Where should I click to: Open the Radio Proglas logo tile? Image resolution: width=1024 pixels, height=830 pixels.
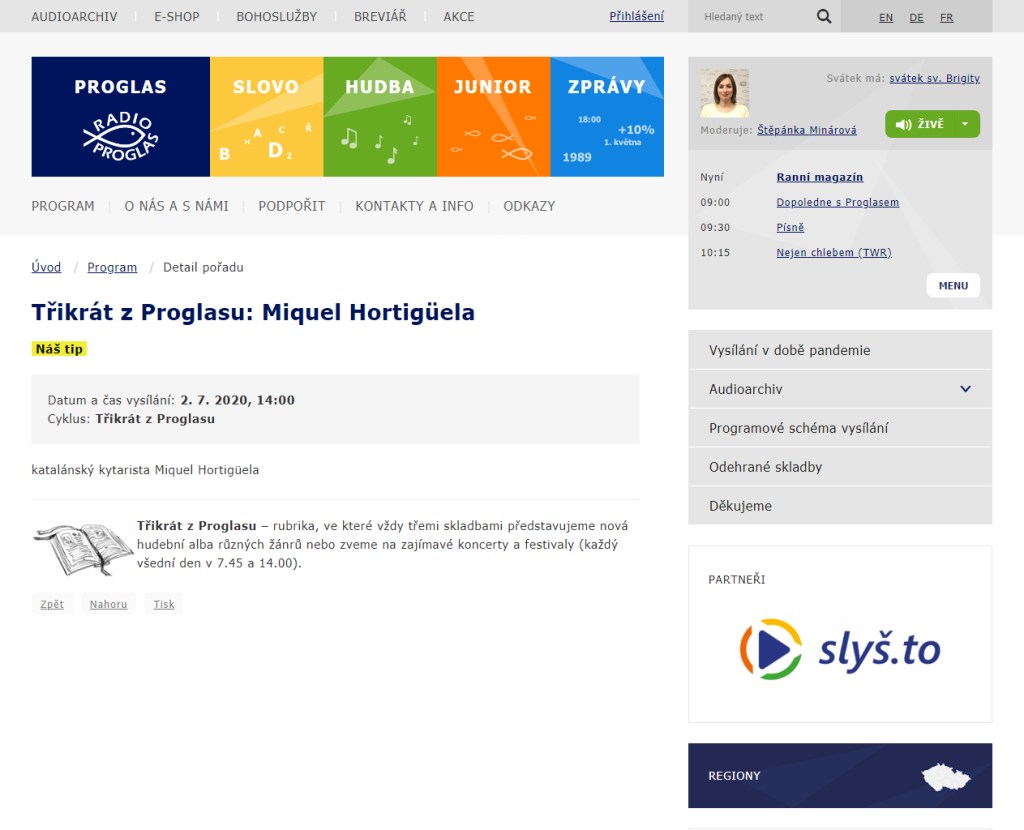click(x=120, y=117)
